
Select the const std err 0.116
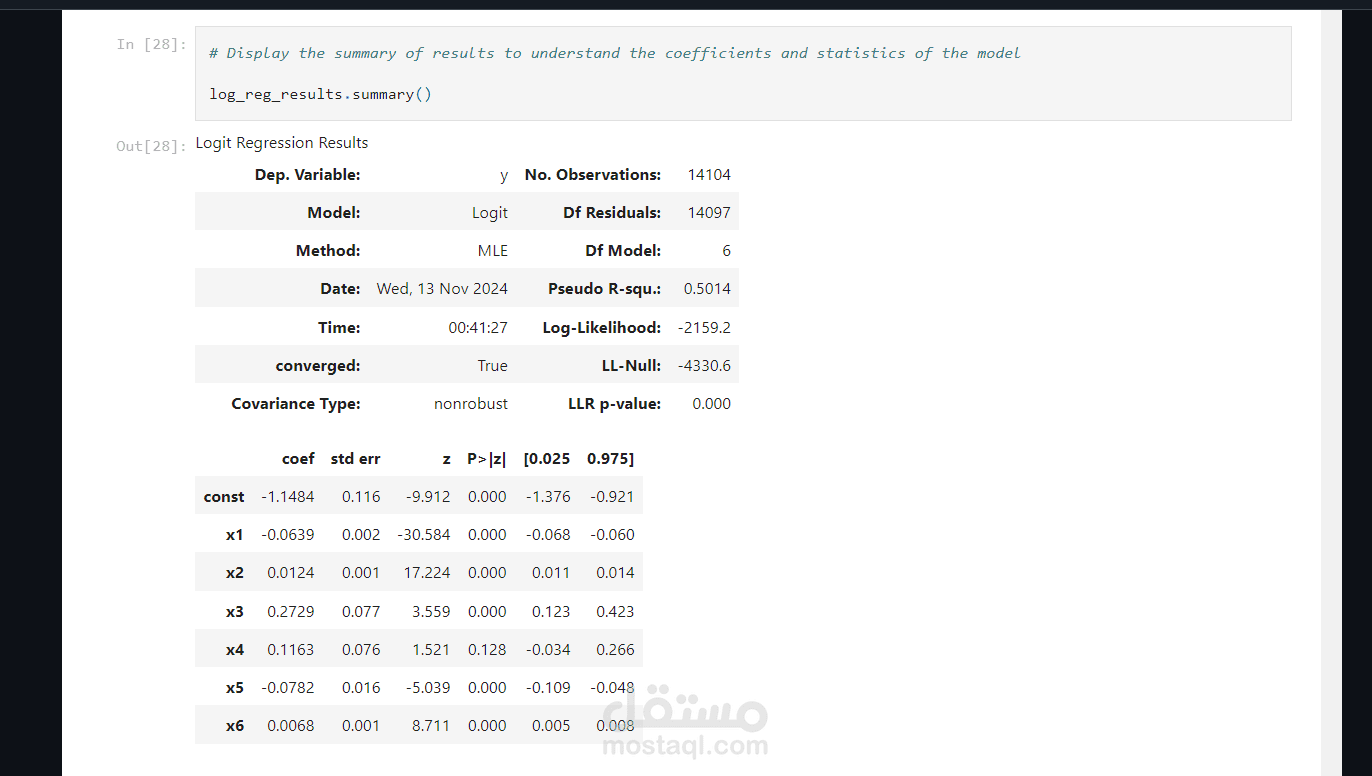361,497
